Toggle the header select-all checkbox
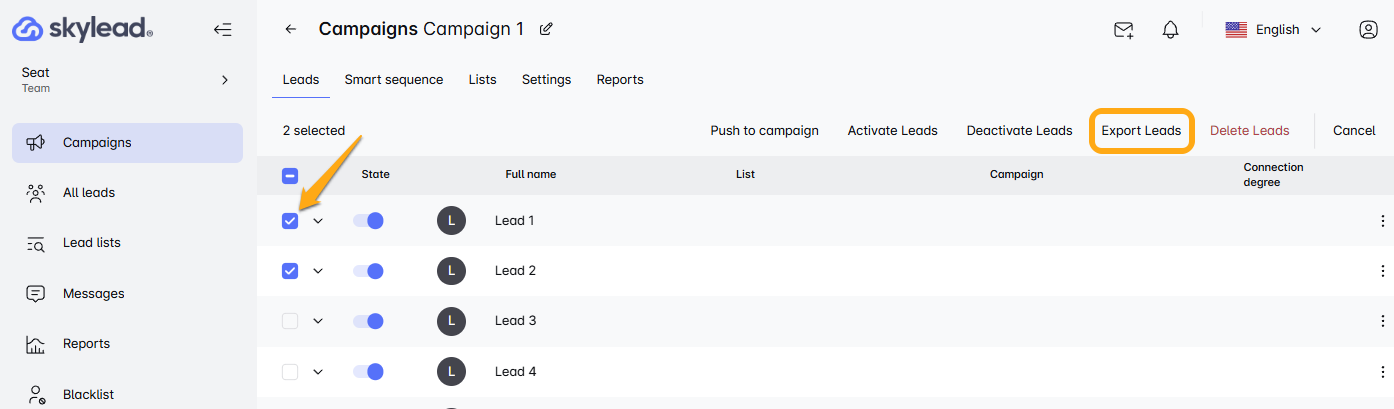Image resolution: width=1394 pixels, height=409 pixels. (290, 175)
